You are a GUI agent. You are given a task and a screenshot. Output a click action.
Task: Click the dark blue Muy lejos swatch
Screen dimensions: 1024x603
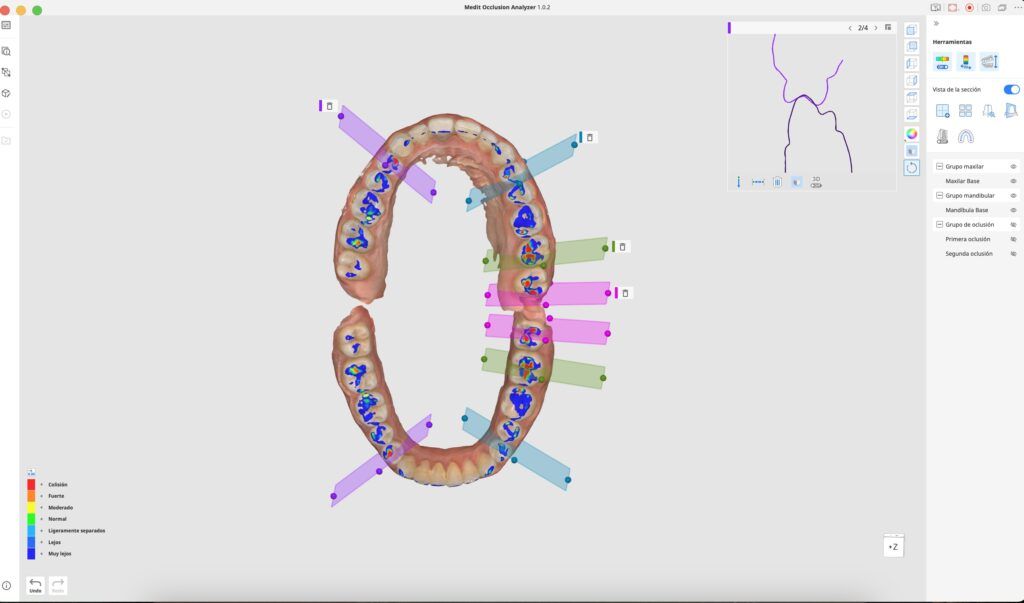[31, 553]
